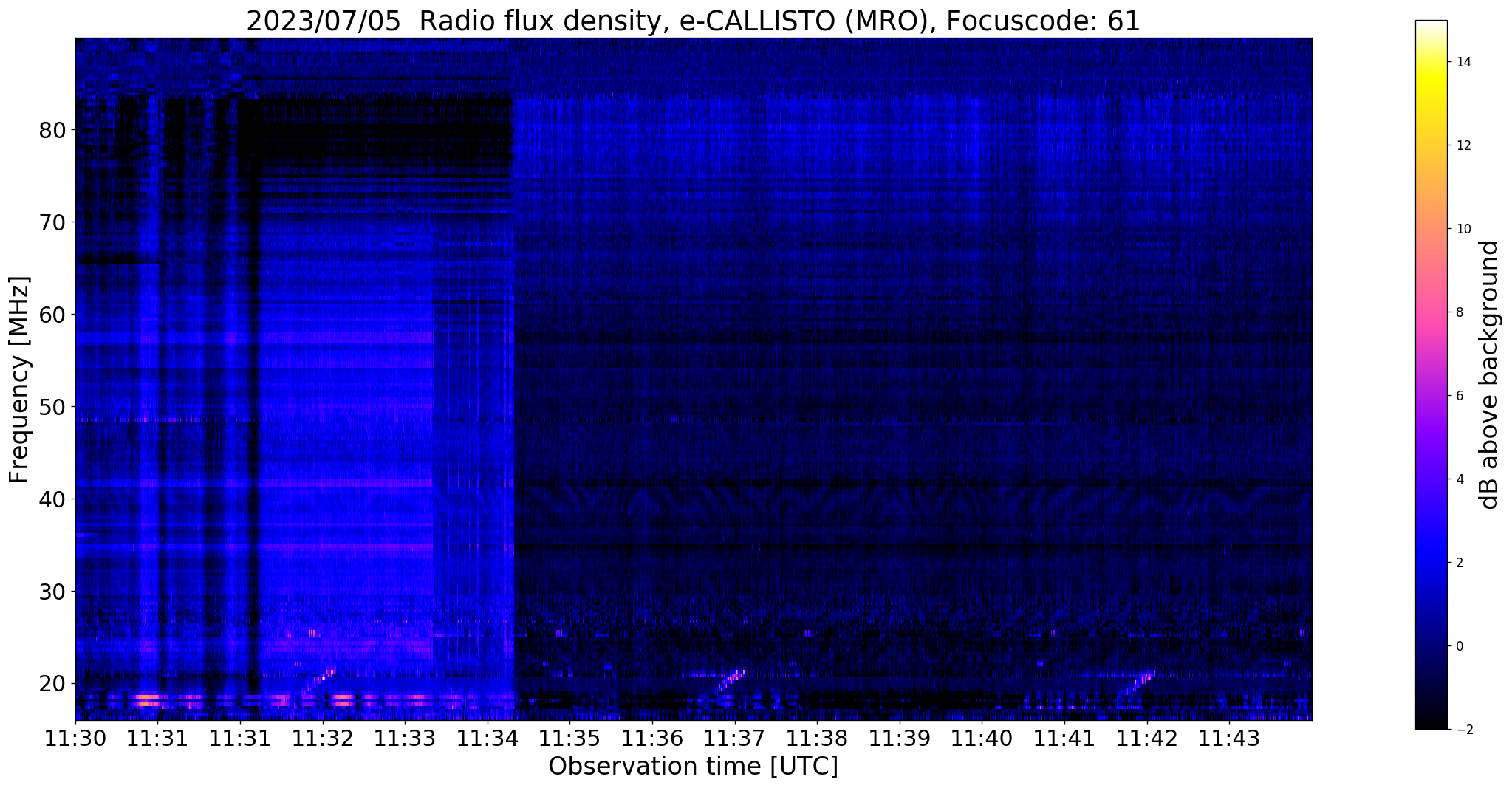Image resolution: width=1512 pixels, height=788 pixels.
Task: Click the 20 tick on frequency axis
Action: pyautogui.click(x=52, y=684)
